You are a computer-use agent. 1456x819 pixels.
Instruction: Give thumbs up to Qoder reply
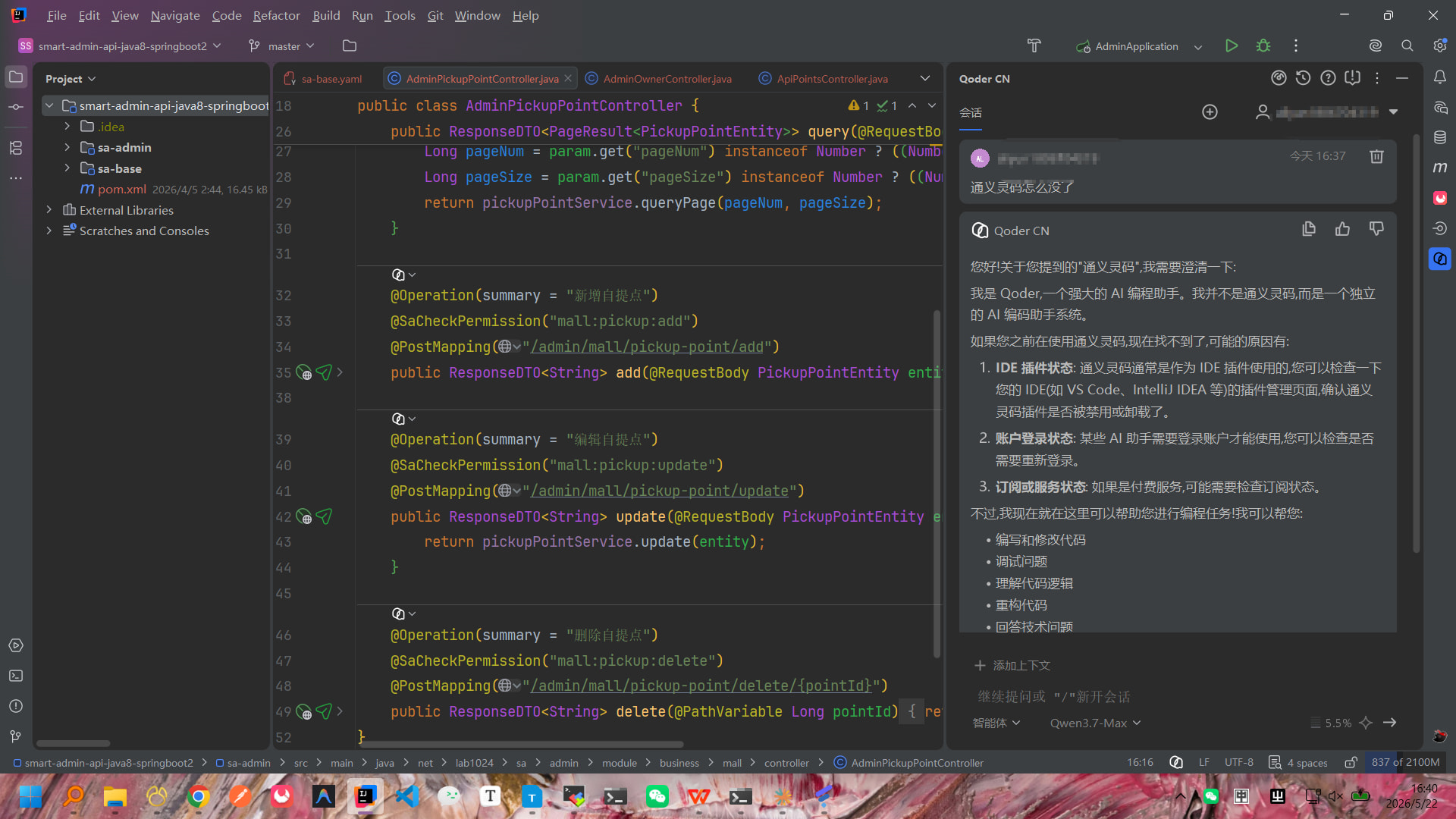1342,229
